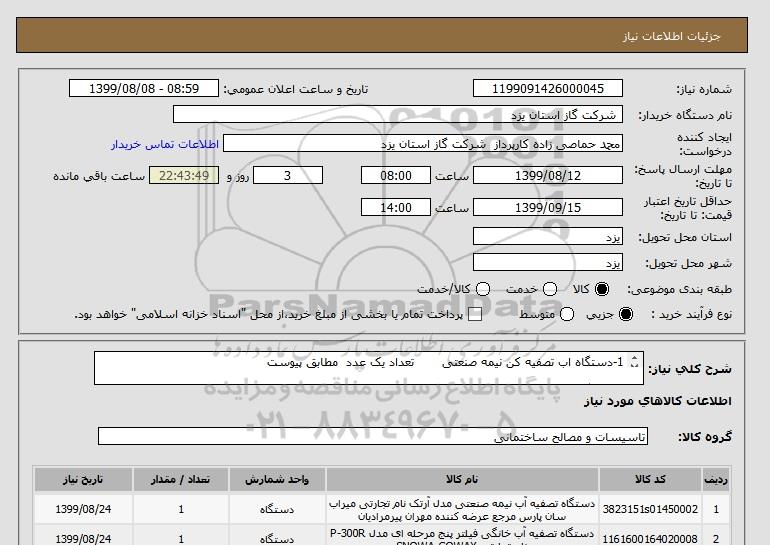Click row 1 product name semi-industrial water purifier

point(462,510)
